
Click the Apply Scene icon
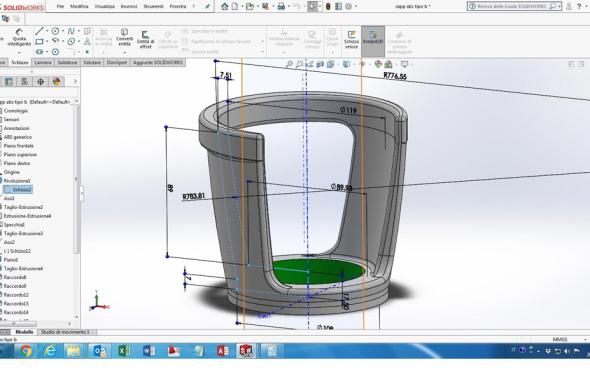388,64
